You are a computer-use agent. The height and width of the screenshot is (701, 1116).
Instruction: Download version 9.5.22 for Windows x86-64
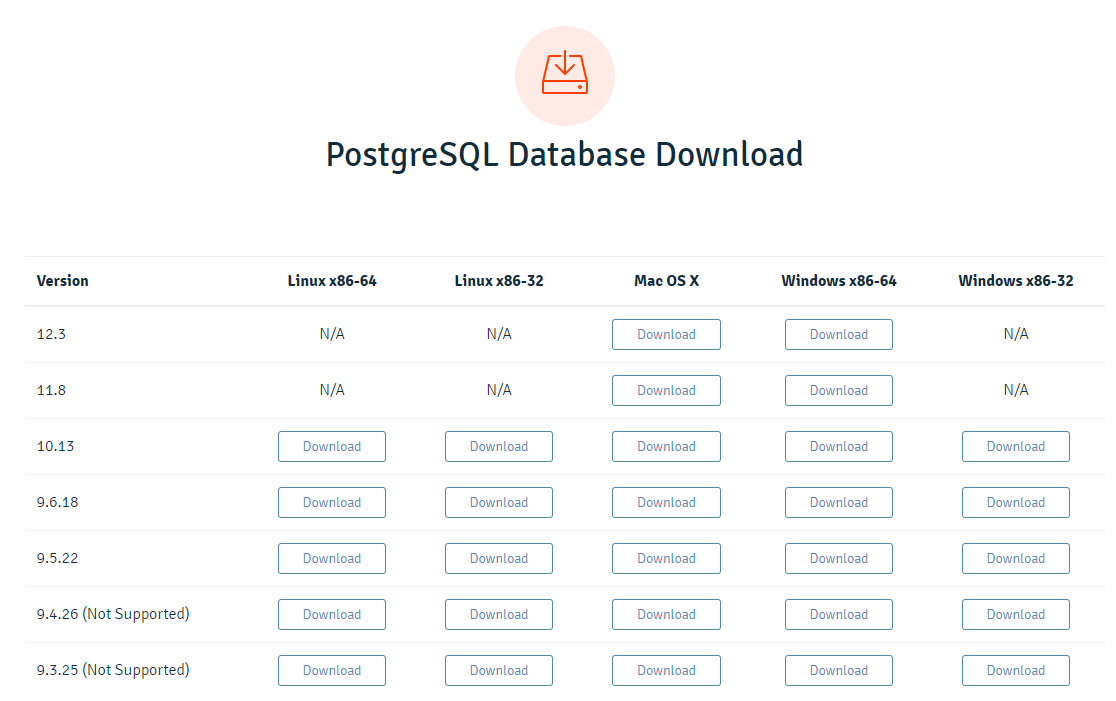838,559
